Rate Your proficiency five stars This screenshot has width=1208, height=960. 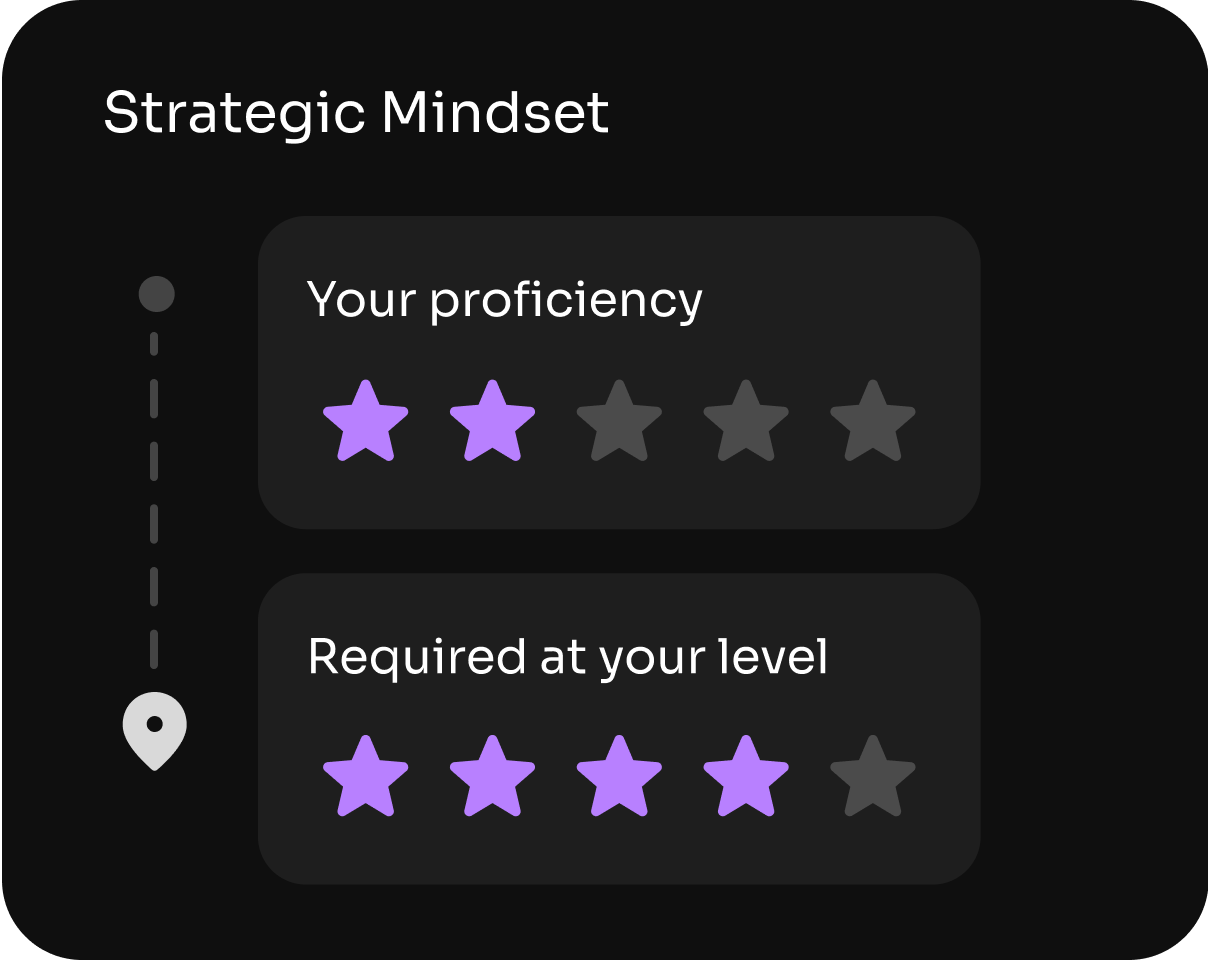pos(873,421)
